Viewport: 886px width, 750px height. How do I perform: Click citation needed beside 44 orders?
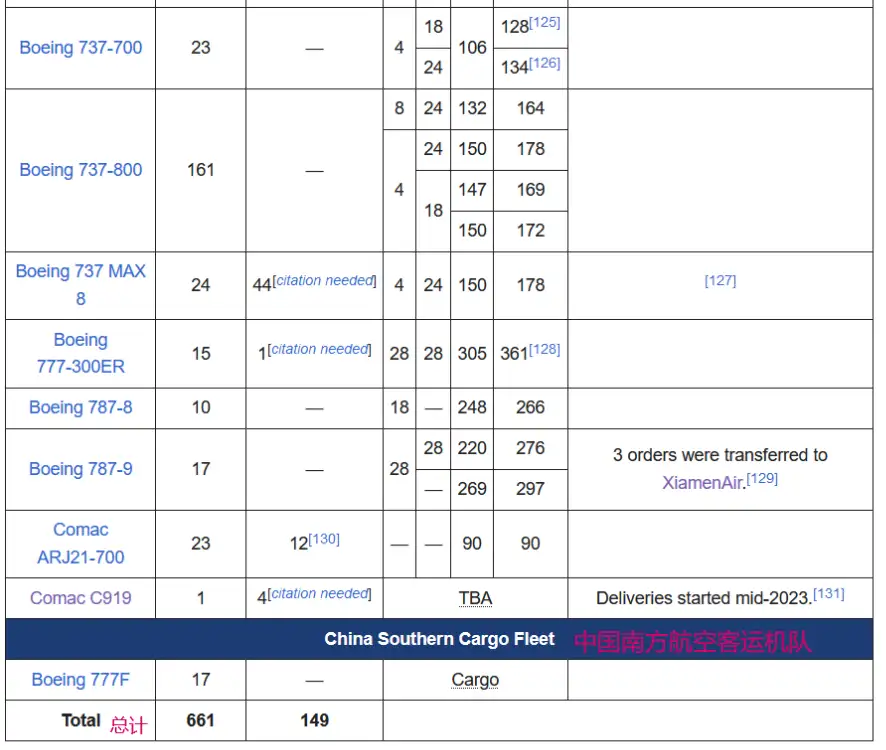point(324,281)
